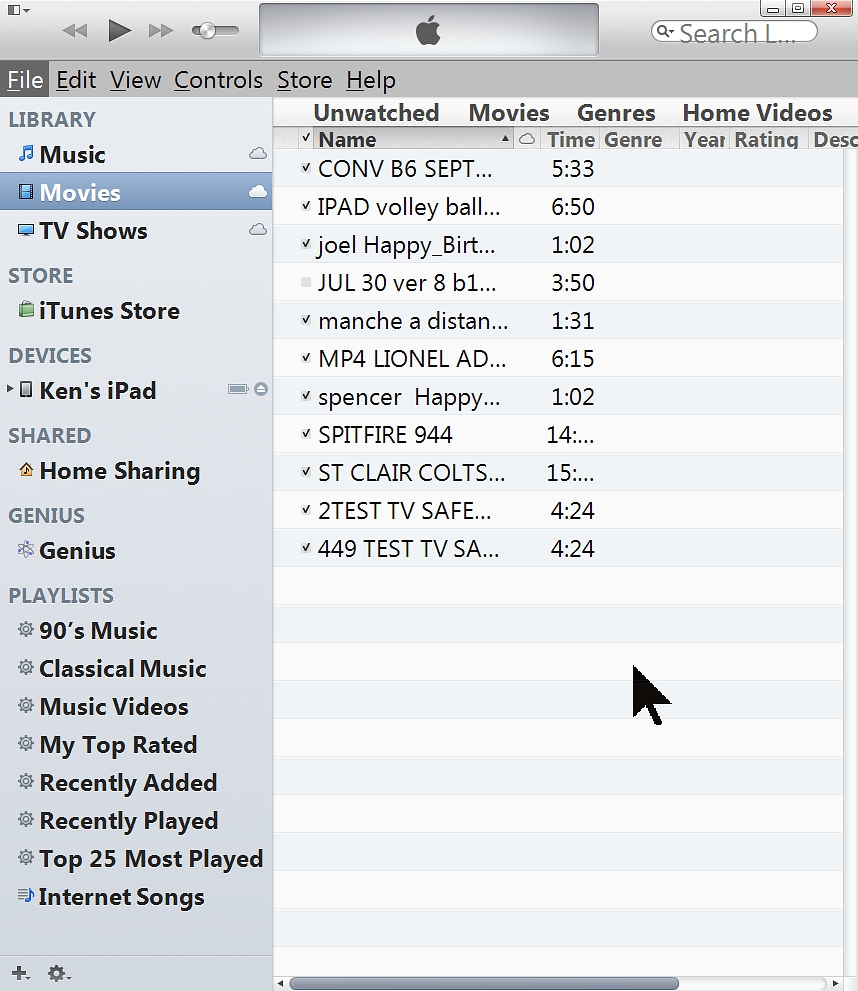This screenshot has width=858, height=991.
Task: Open the Music Videos playlist
Action: (x=136, y=706)
